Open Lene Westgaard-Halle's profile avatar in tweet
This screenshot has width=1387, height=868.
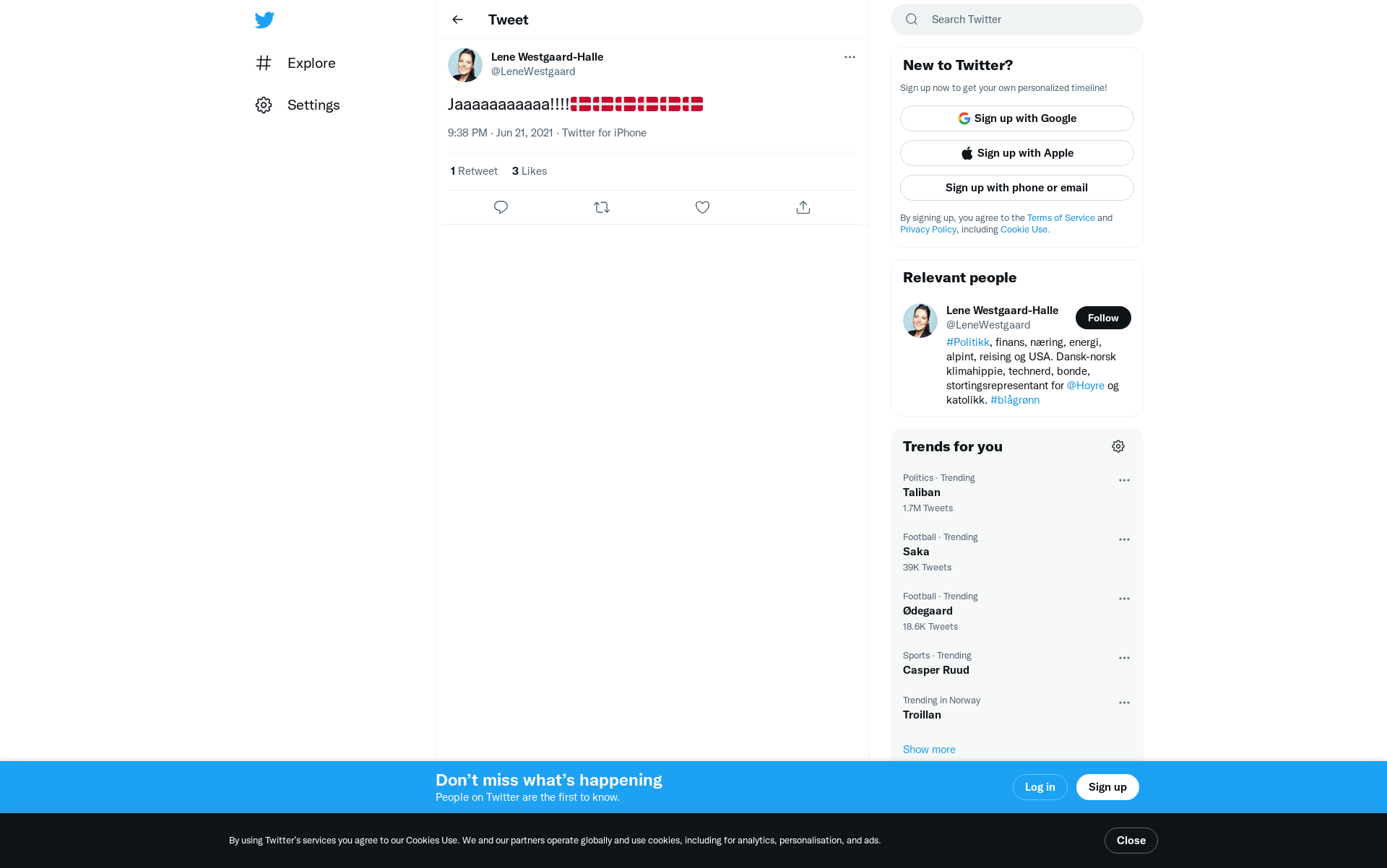point(465,65)
